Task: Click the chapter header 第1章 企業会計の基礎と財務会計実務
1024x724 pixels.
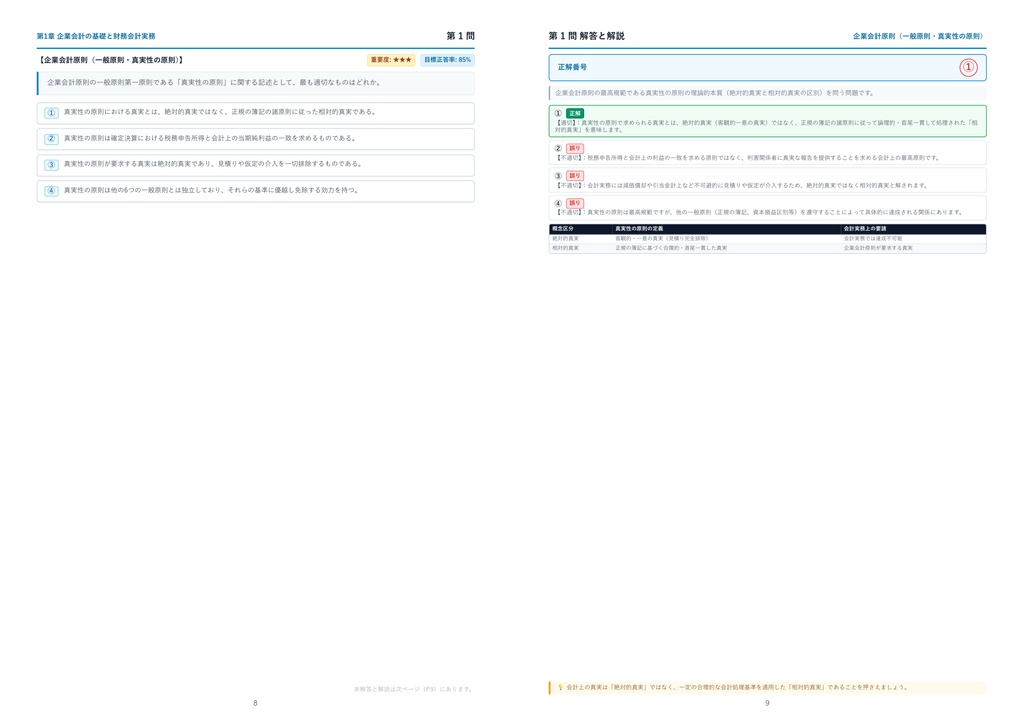Action: tap(96, 37)
